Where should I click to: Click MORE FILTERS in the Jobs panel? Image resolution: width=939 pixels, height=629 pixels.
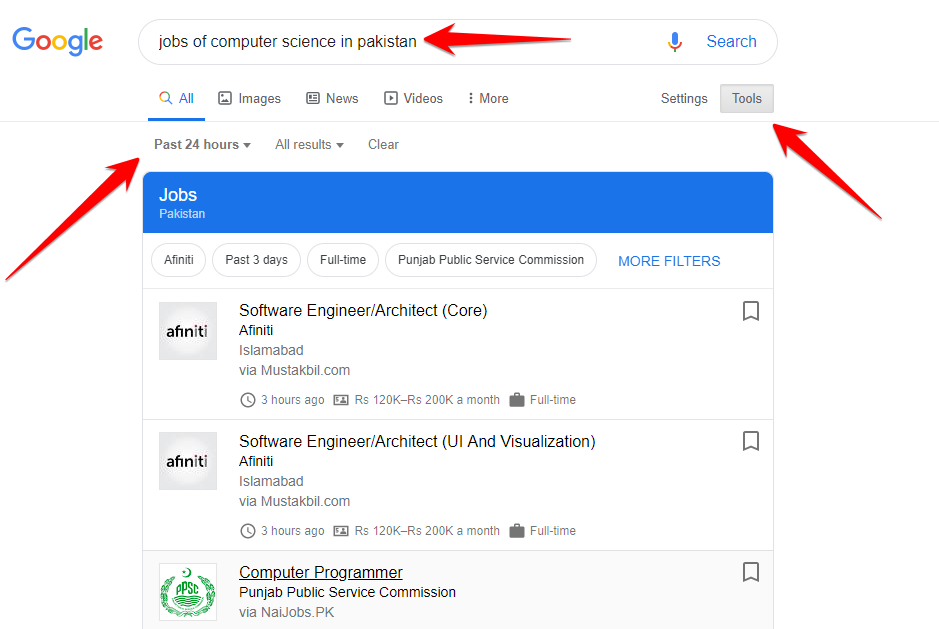pos(668,260)
